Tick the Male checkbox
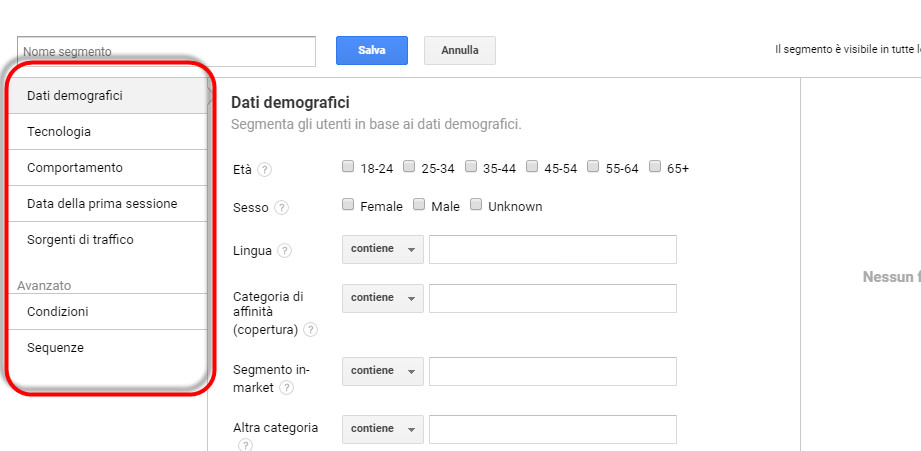This screenshot has width=921, height=451. point(419,205)
